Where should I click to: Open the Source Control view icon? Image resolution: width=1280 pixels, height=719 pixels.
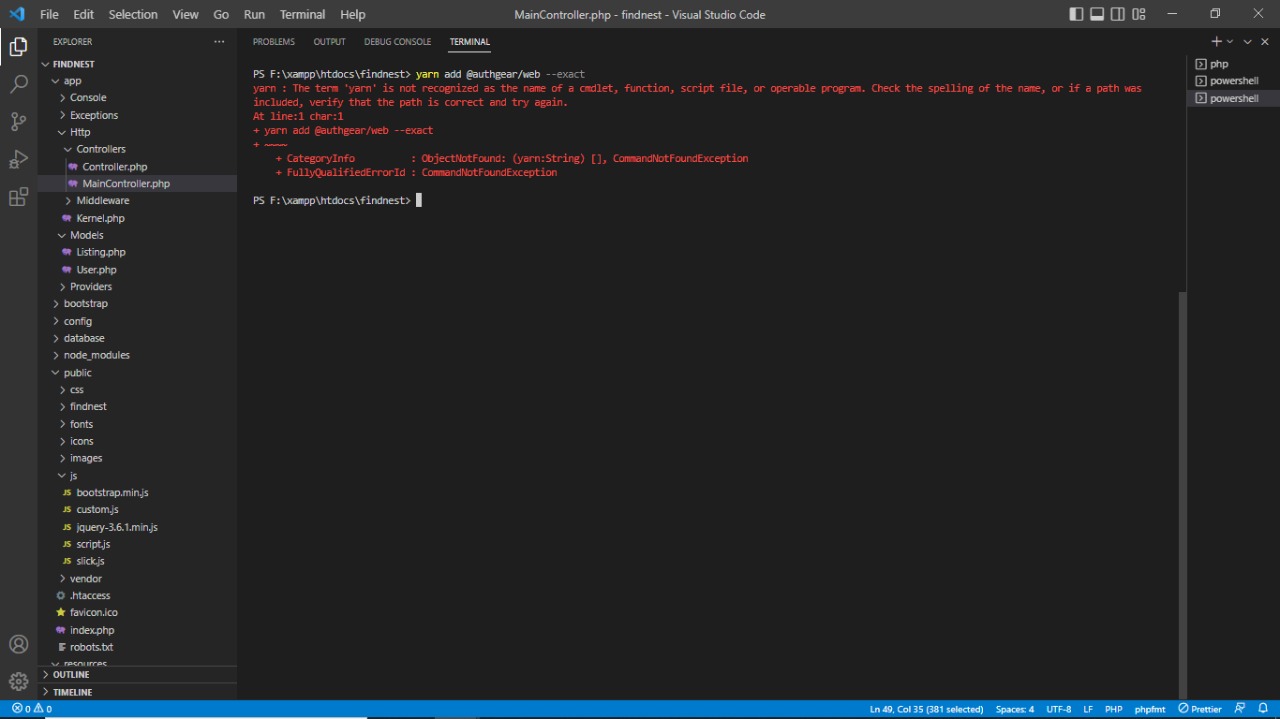18,122
